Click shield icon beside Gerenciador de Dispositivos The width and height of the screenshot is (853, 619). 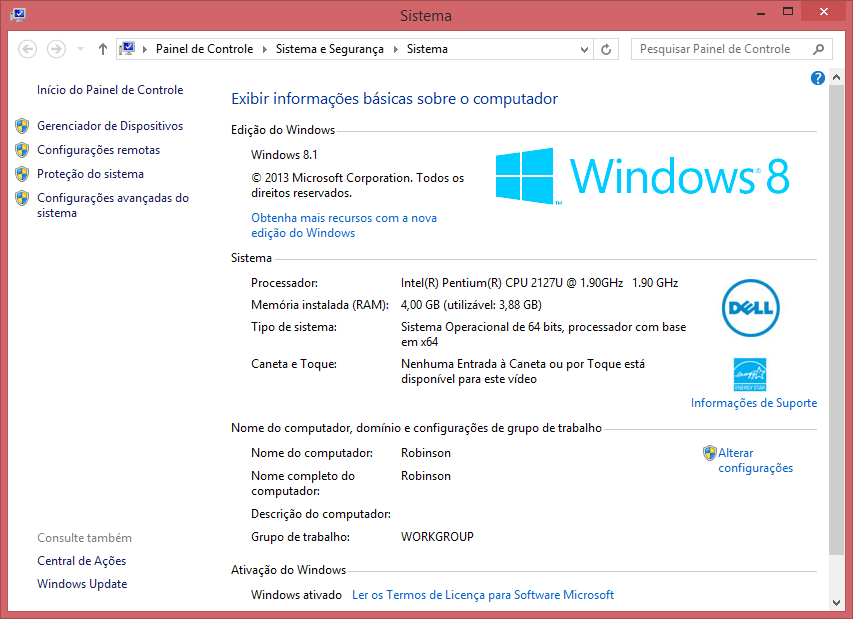(22, 126)
